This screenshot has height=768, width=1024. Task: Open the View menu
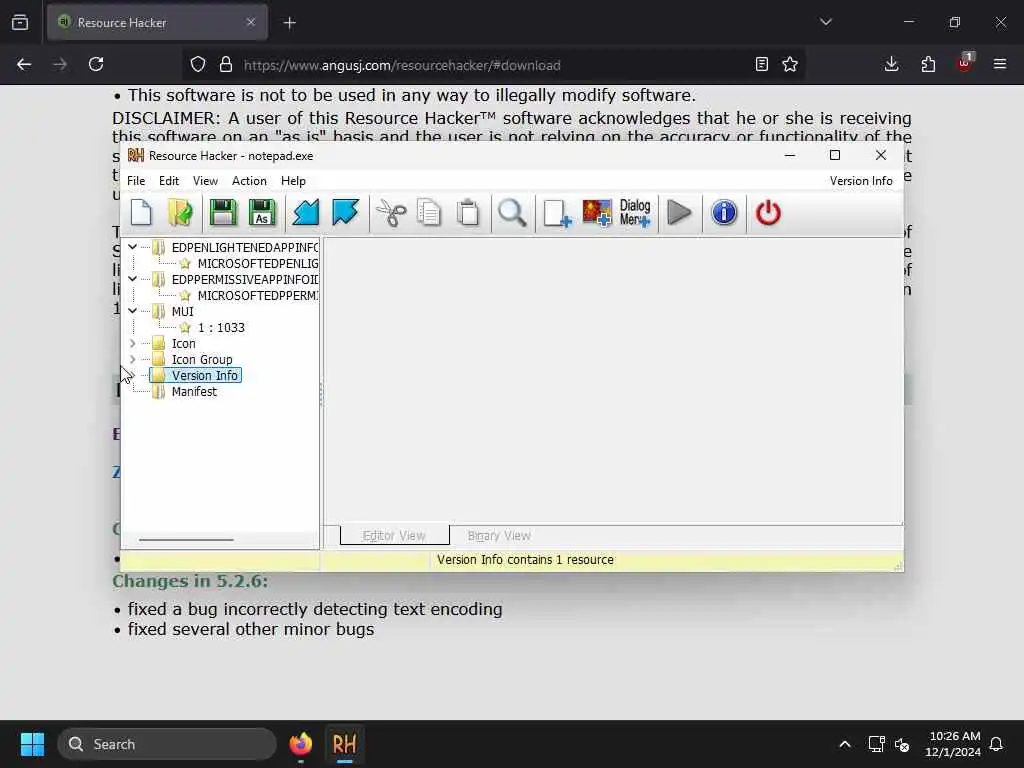[x=205, y=181]
